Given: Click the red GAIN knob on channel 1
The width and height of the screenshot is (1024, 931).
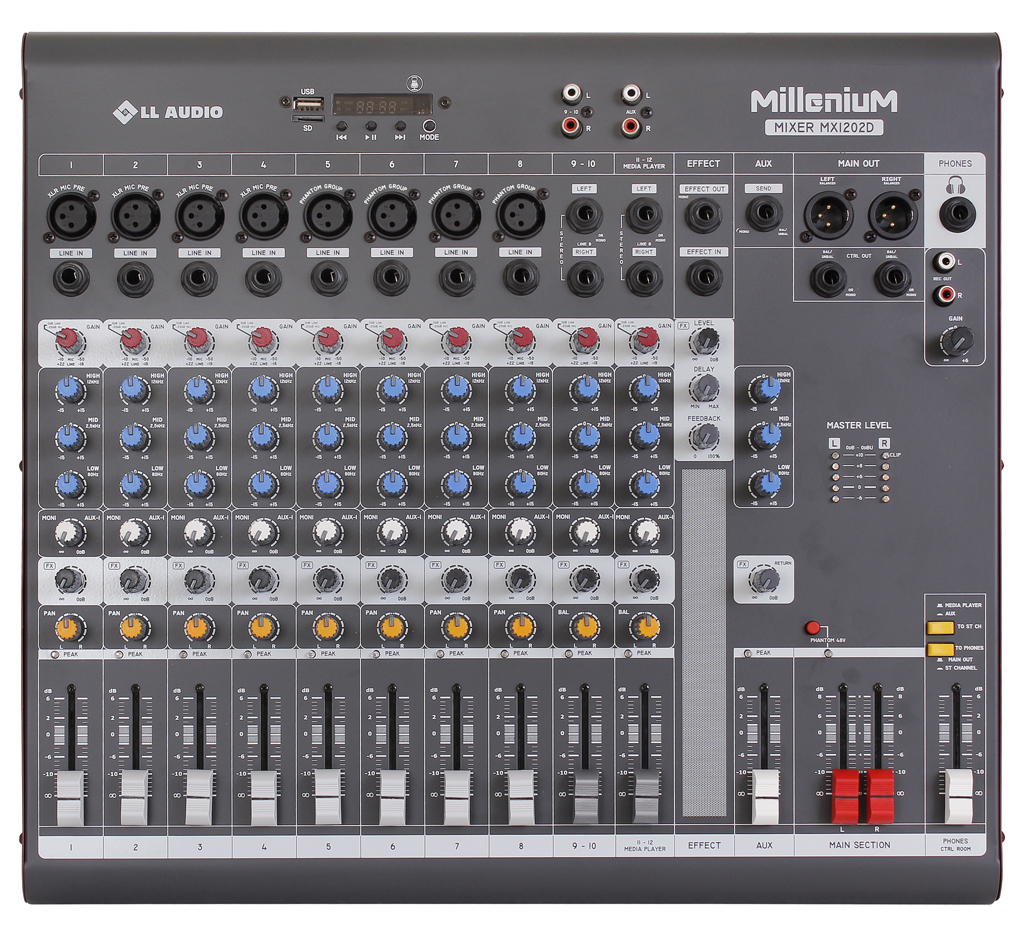Looking at the screenshot, I should coord(69,342).
